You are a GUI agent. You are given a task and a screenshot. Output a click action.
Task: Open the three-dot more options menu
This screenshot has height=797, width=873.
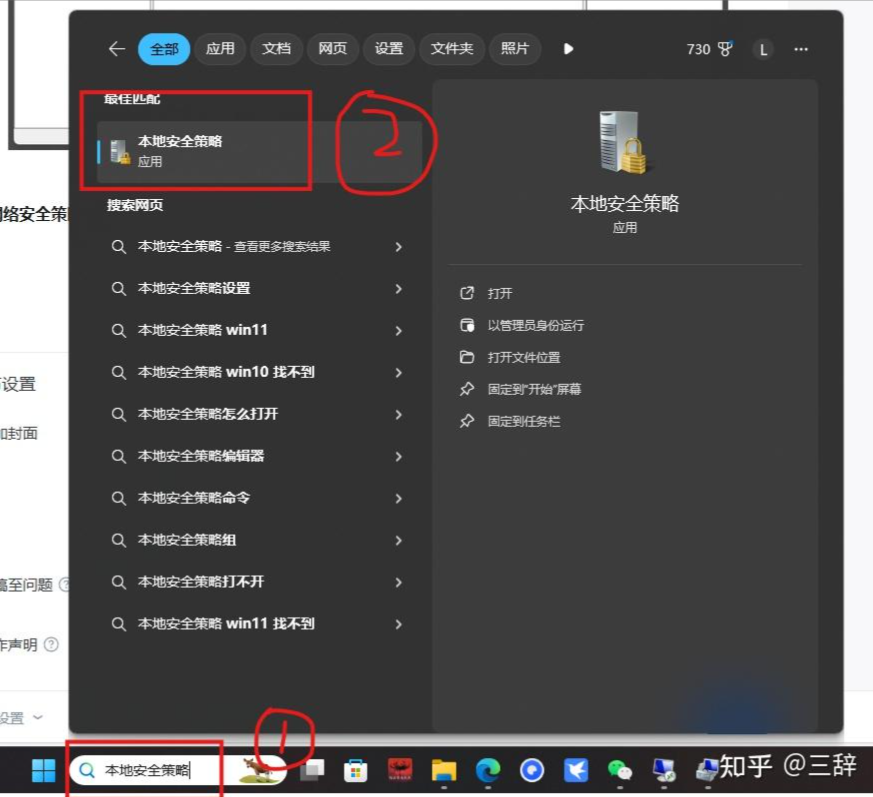pos(801,49)
